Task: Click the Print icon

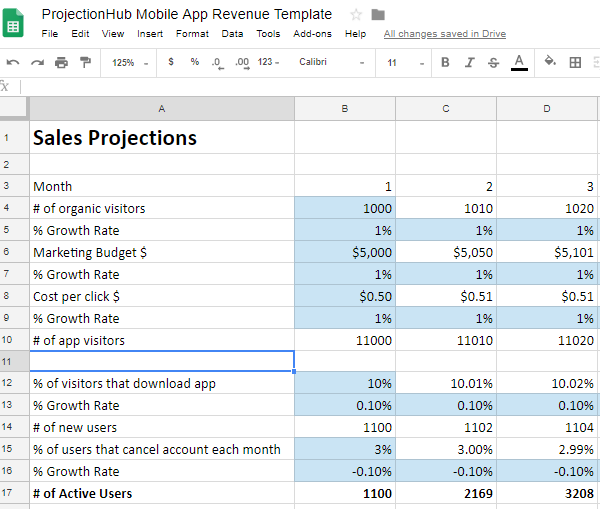Action: pyautogui.click(x=61, y=62)
